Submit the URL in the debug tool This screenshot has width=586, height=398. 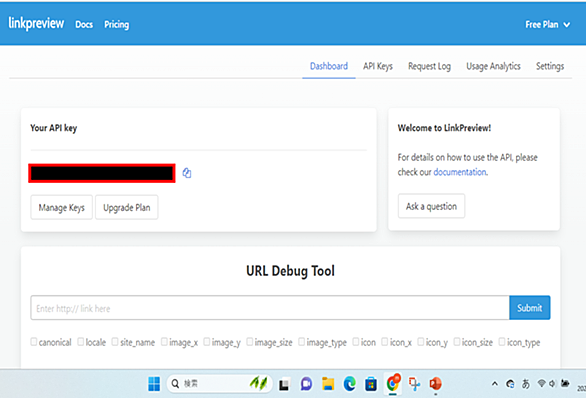click(530, 308)
